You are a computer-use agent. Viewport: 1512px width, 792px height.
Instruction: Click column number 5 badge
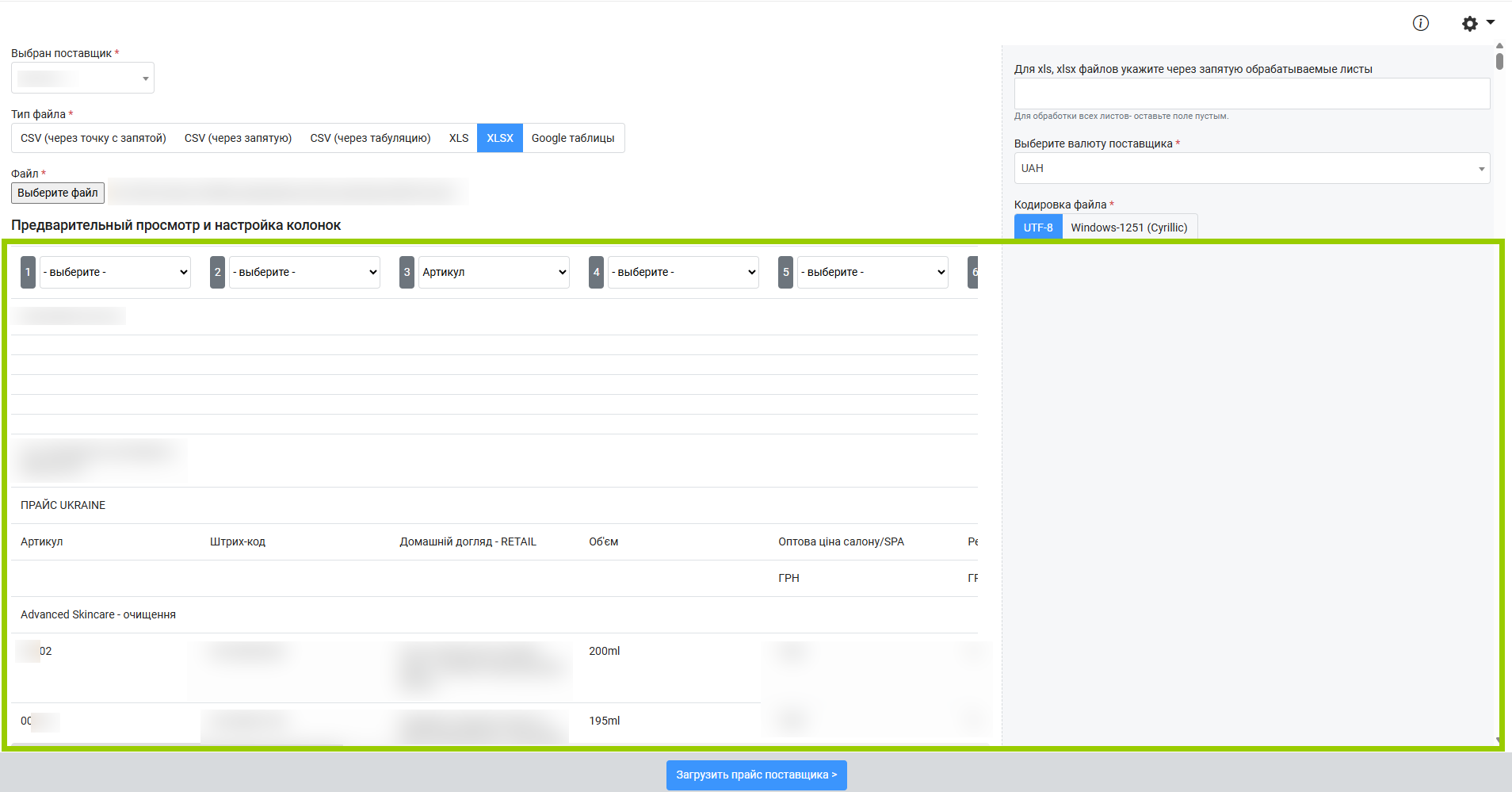tap(785, 272)
